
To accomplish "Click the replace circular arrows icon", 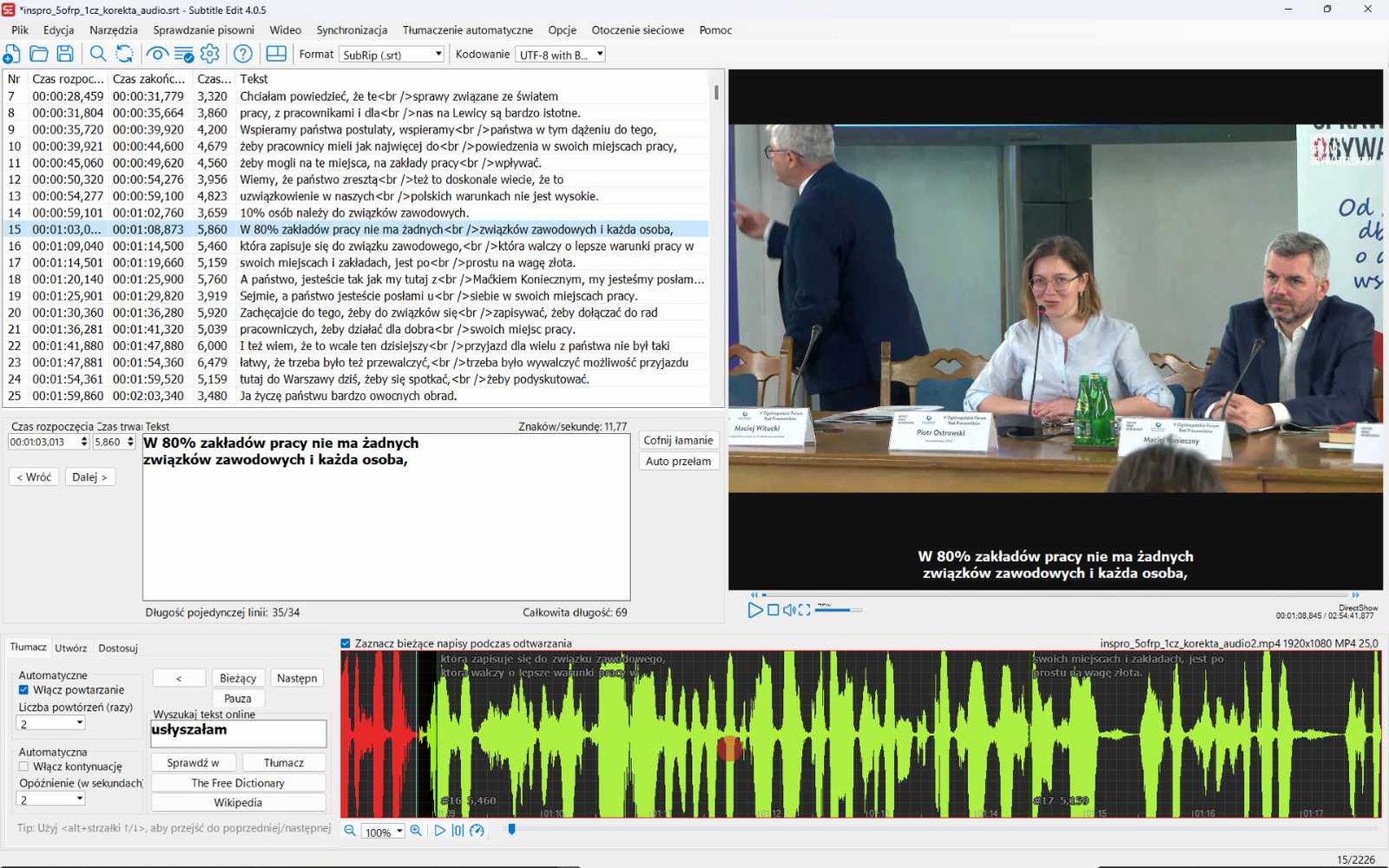I will point(125,54).
